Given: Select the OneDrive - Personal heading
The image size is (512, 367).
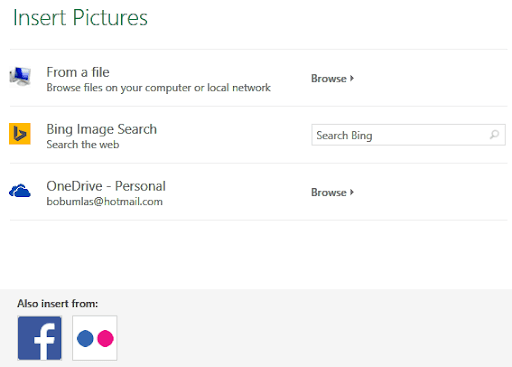Looking at the screenshot, I should point(106,186).
